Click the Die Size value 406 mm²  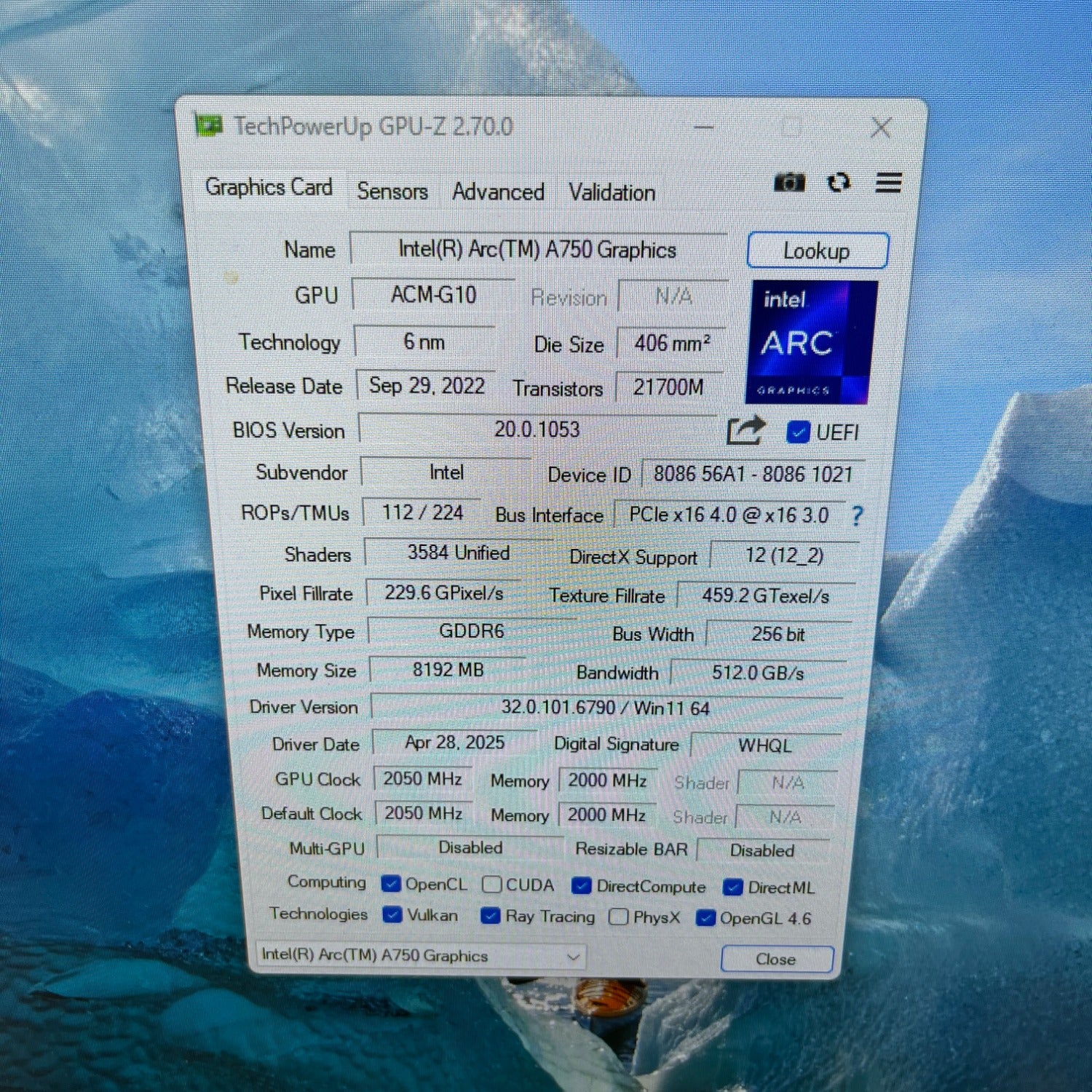[671, 343]
